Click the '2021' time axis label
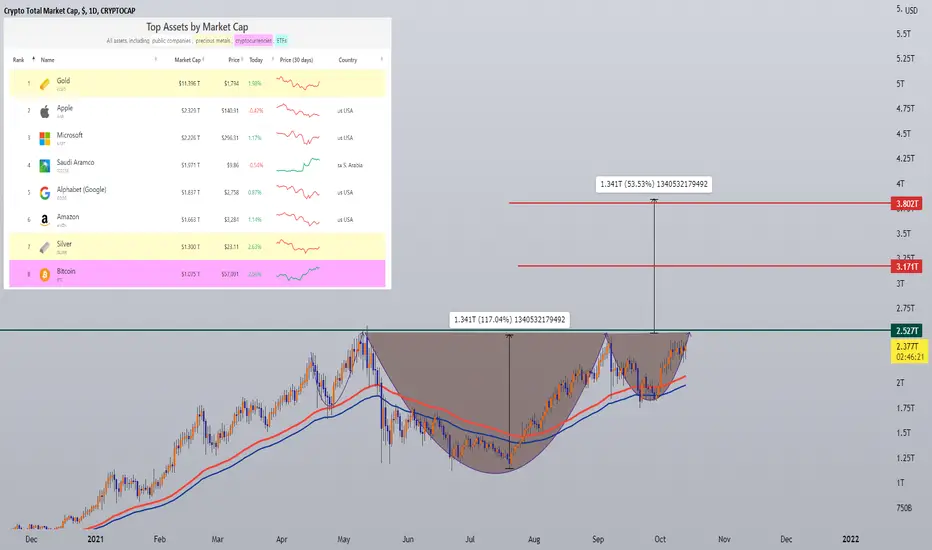This screenshot has width=932, height=550. pos(96,539)
